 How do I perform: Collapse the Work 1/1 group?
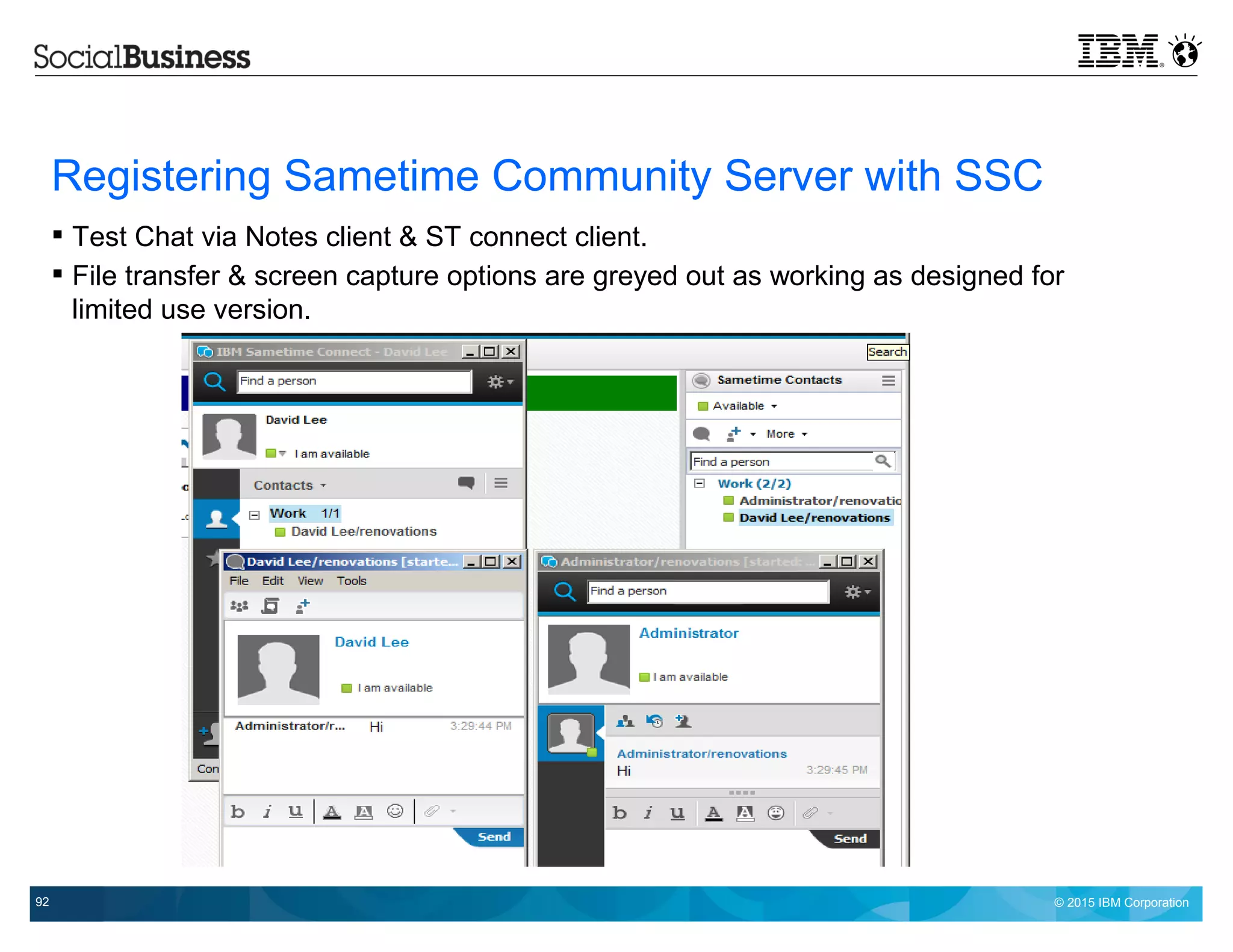coord(255,515)
